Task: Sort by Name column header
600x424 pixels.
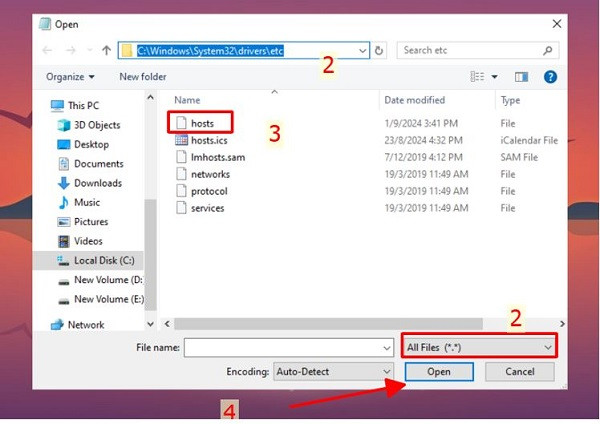Action: click(x=187, y=100)
